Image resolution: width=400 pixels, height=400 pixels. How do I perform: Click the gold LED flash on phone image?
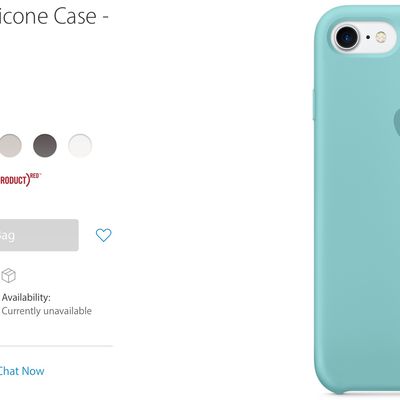tap(381, 37)
